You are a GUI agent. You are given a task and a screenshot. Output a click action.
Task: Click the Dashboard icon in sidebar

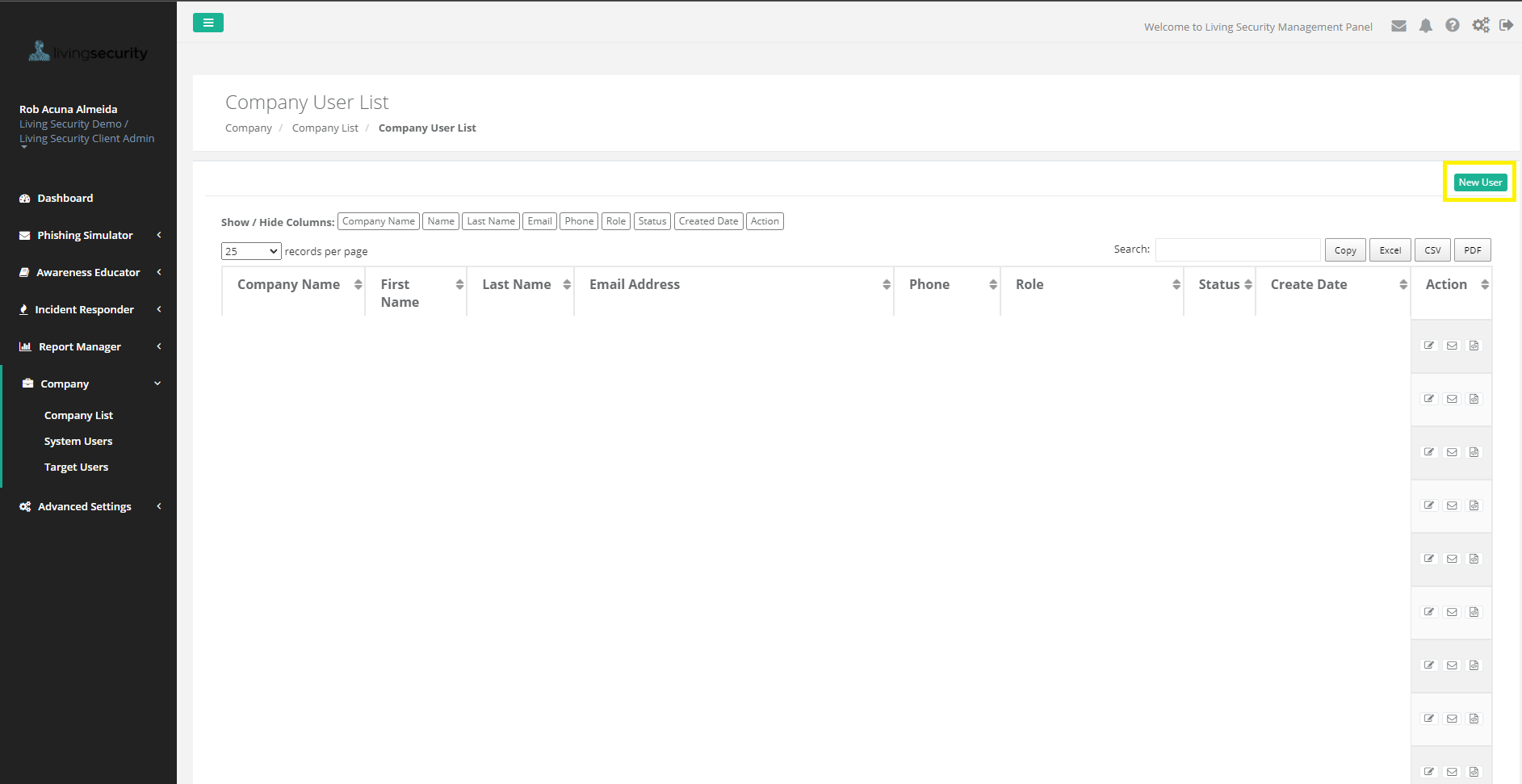(x=25, y=199)
